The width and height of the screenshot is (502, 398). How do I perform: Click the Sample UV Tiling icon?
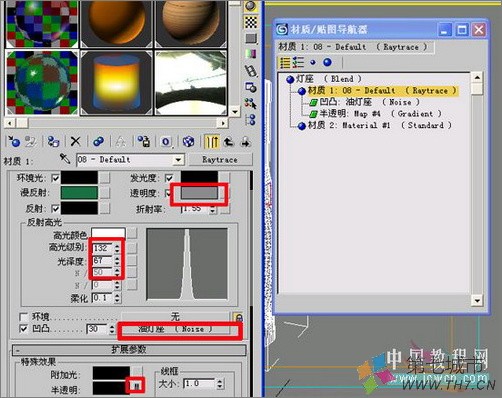251,38
